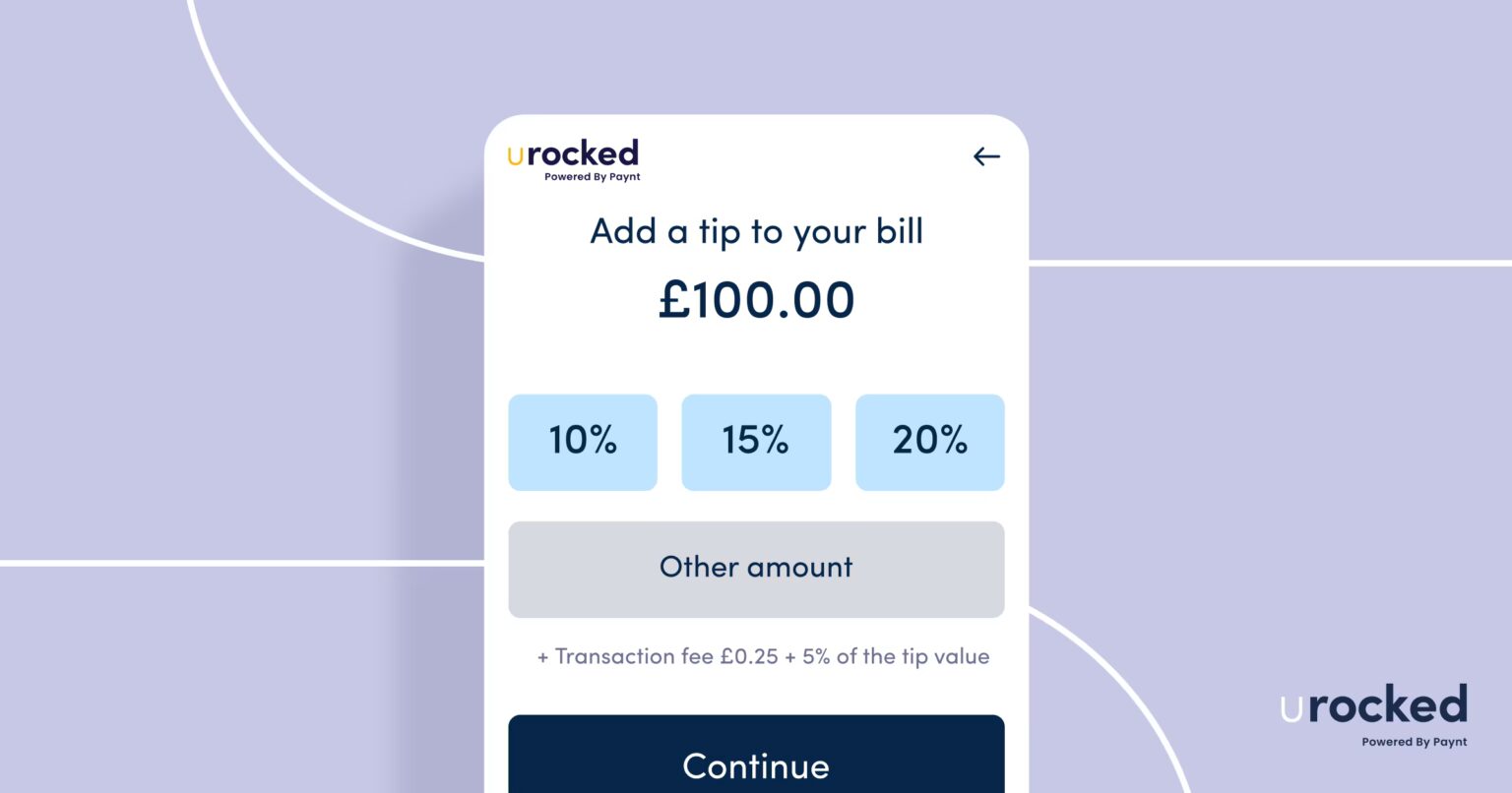Click the yellow "u" of the header logo
The width and height of the screenshot is (1512, 793).
pos(515,157)
